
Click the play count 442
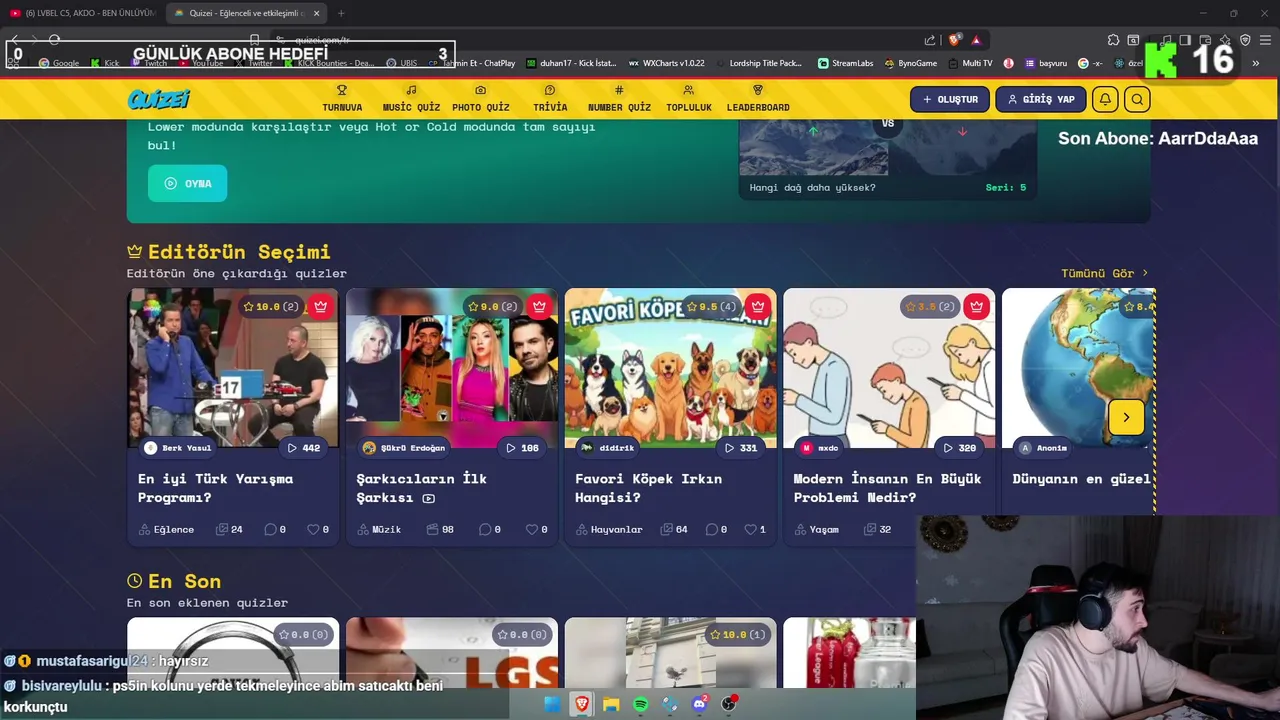point(304,448)
